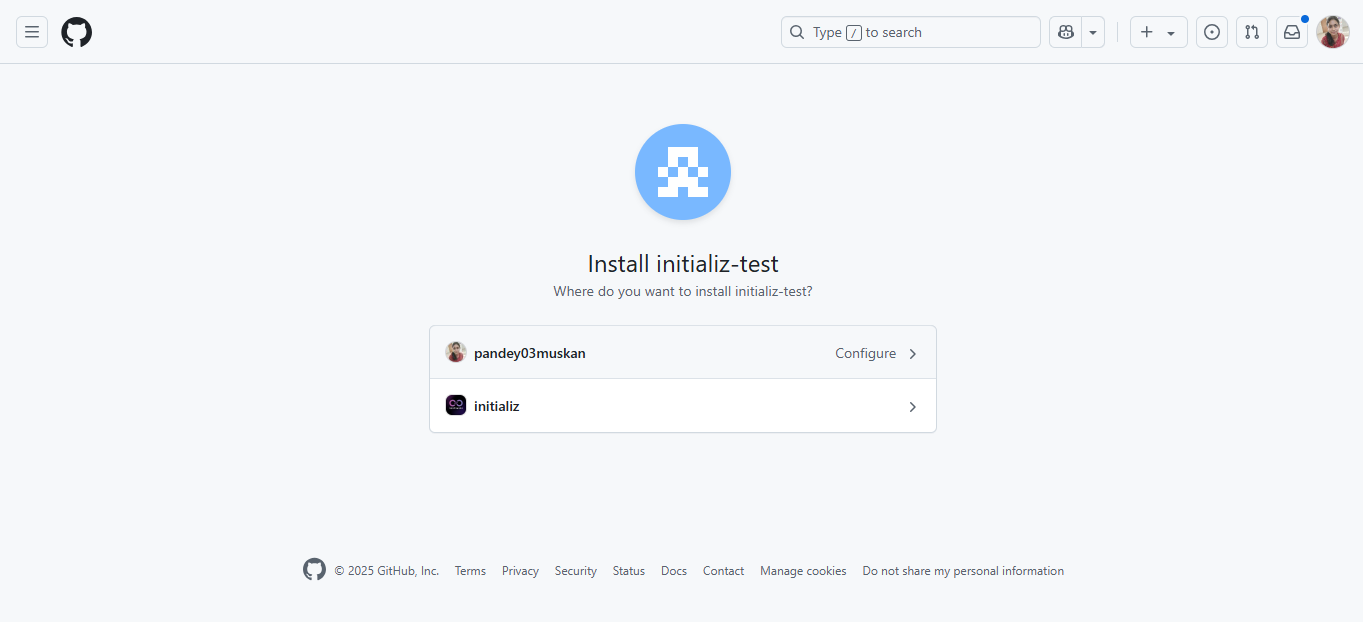
Task: Open the Issues icon in header
Action: (x=1212, y=32)
